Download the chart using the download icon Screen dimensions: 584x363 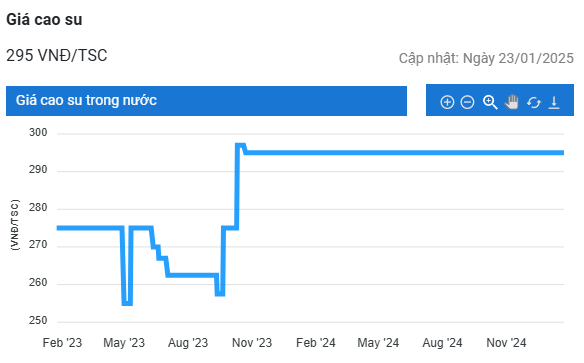(x=554, y=102)
